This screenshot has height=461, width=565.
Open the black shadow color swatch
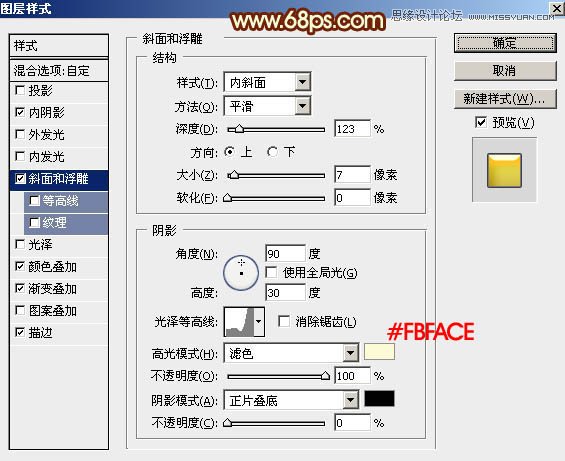[379, 399]
